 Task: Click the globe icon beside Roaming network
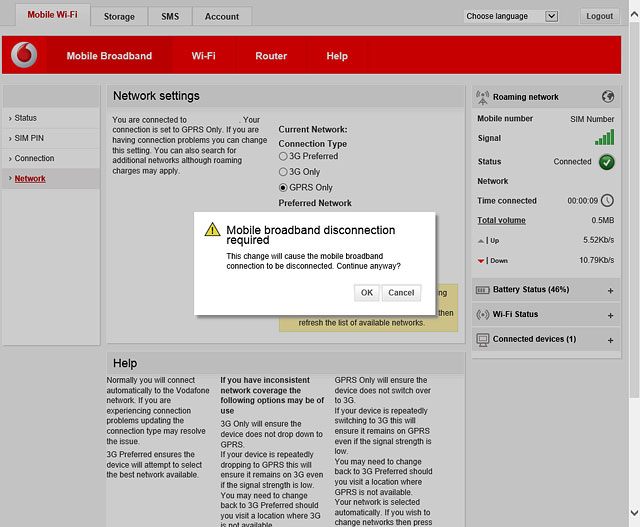[608, 97]
